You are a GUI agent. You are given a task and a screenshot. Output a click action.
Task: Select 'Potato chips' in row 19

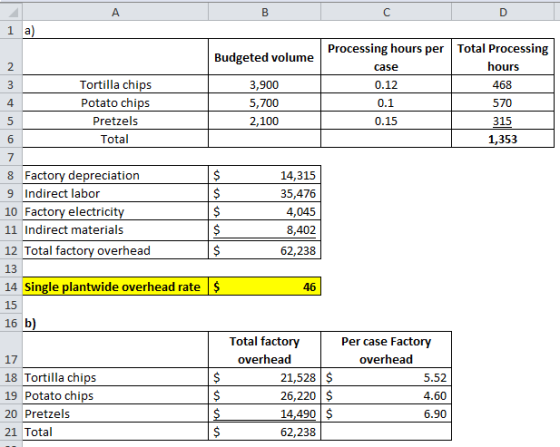pyautogui.click(x=115, y=396)
